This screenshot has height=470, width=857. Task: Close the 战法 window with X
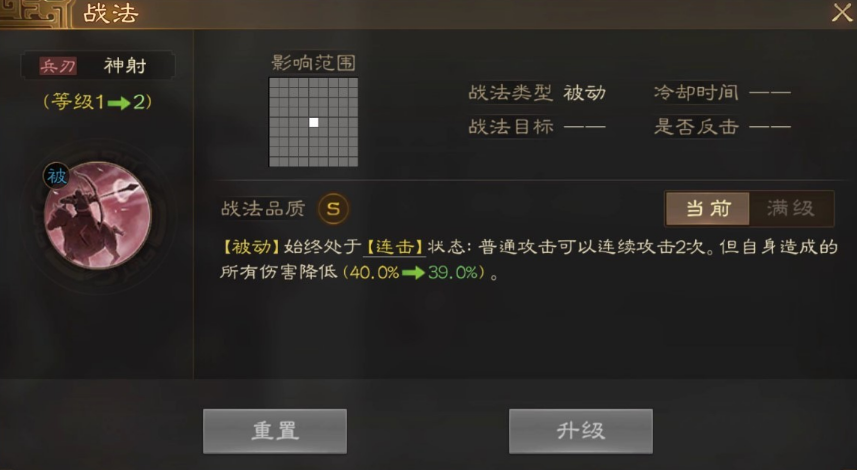(x=842, y=13)
